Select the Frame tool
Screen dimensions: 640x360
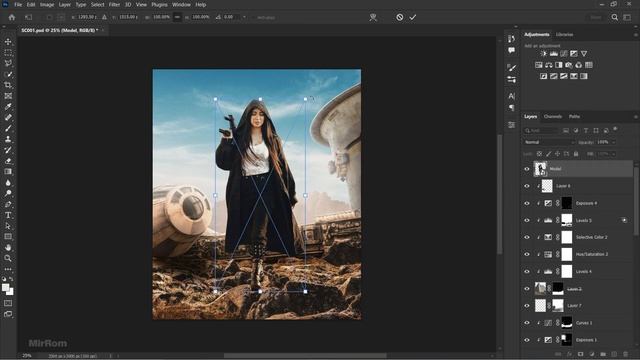click(8, 96)
